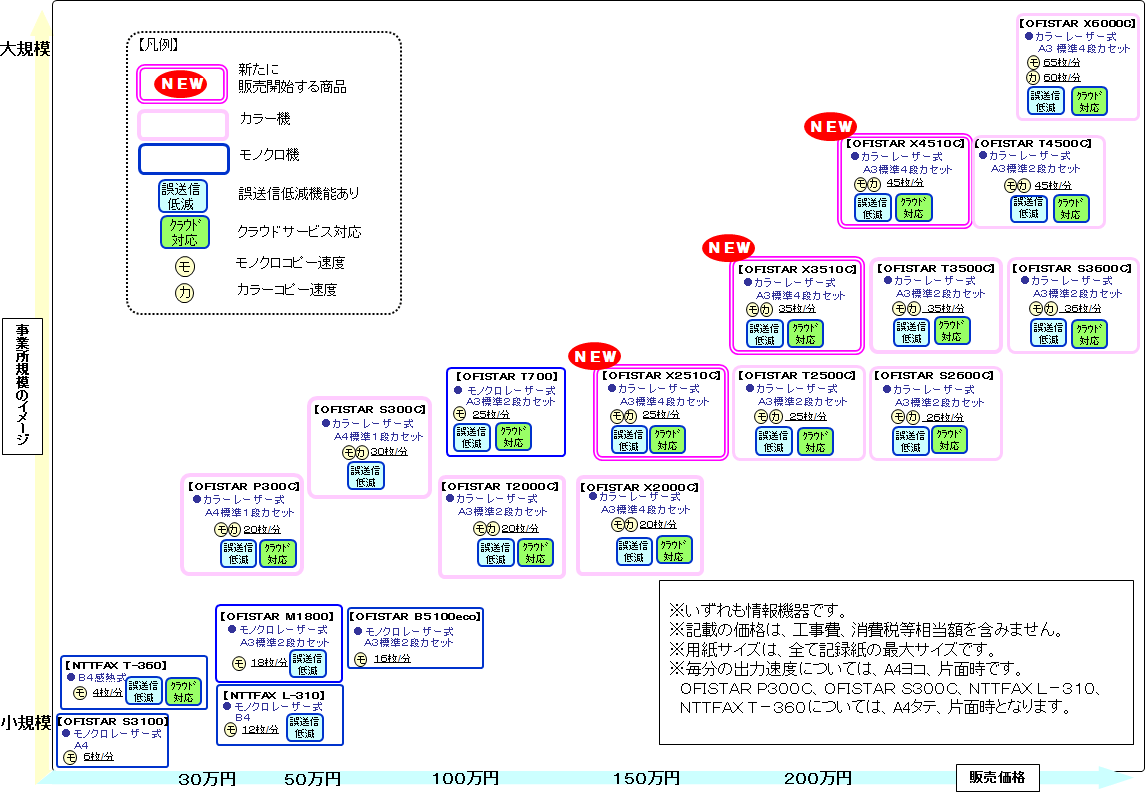The image size is (1145, 792).
Task: Click the NTTFAX L-310 product title
Action: (x=274, y=696)
